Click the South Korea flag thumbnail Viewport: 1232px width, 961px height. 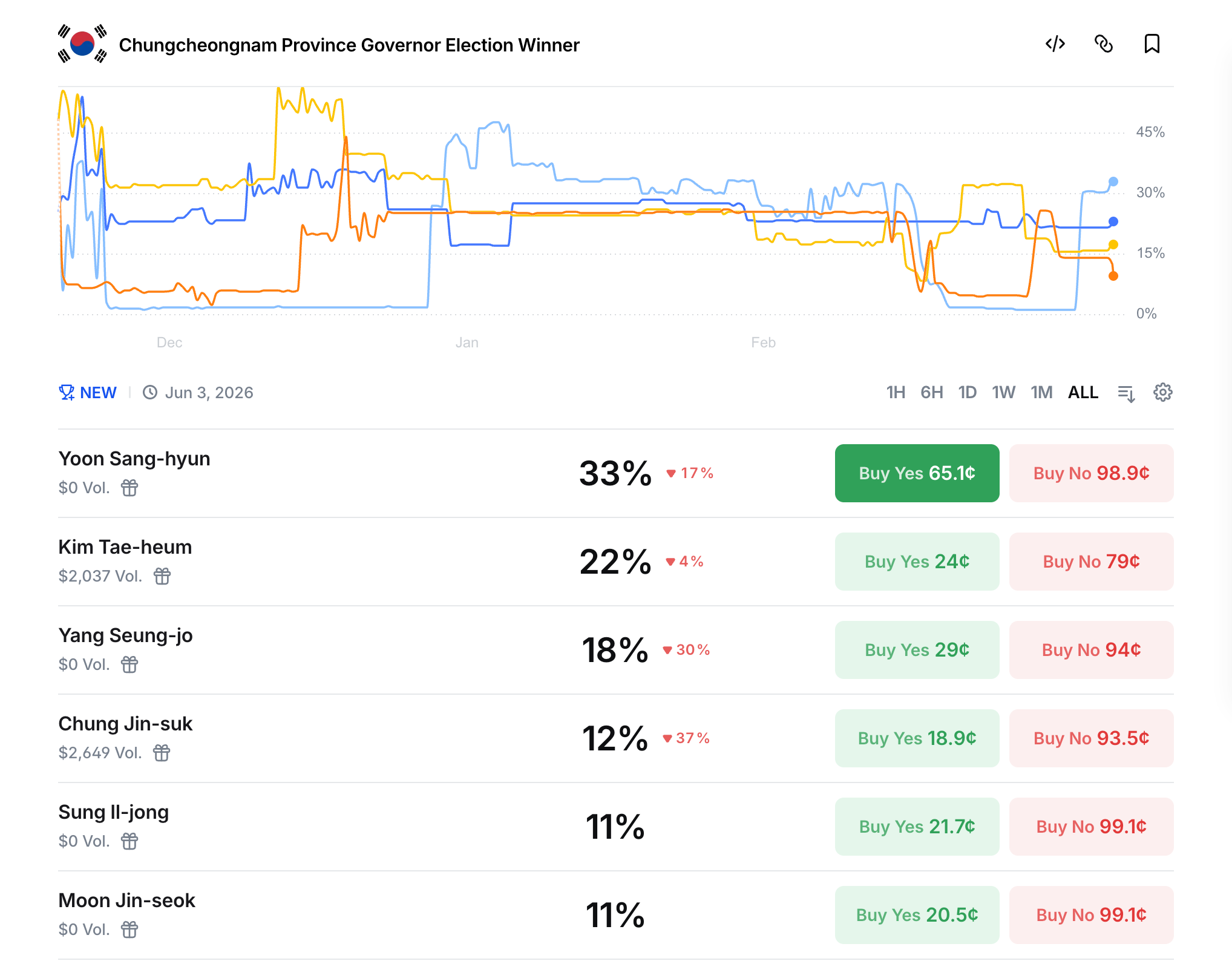click(x=82, y=44)
